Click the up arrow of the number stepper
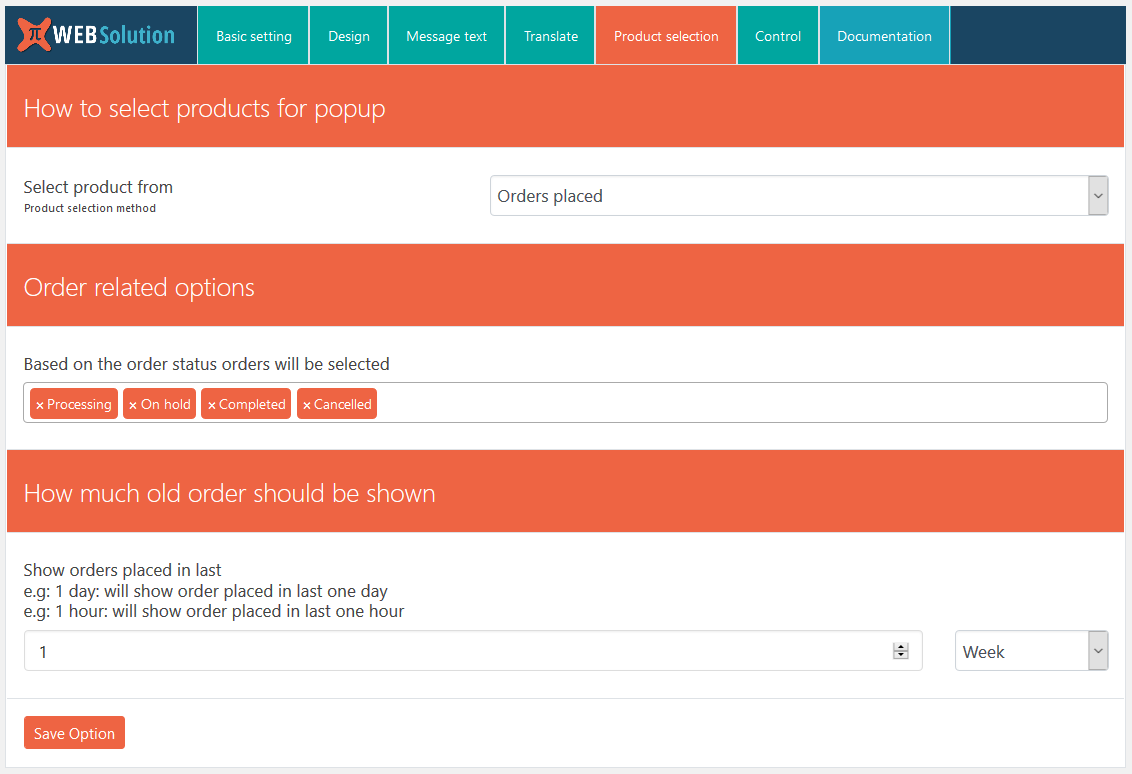Screen dimensions: 1132x774 click(900, 646)
